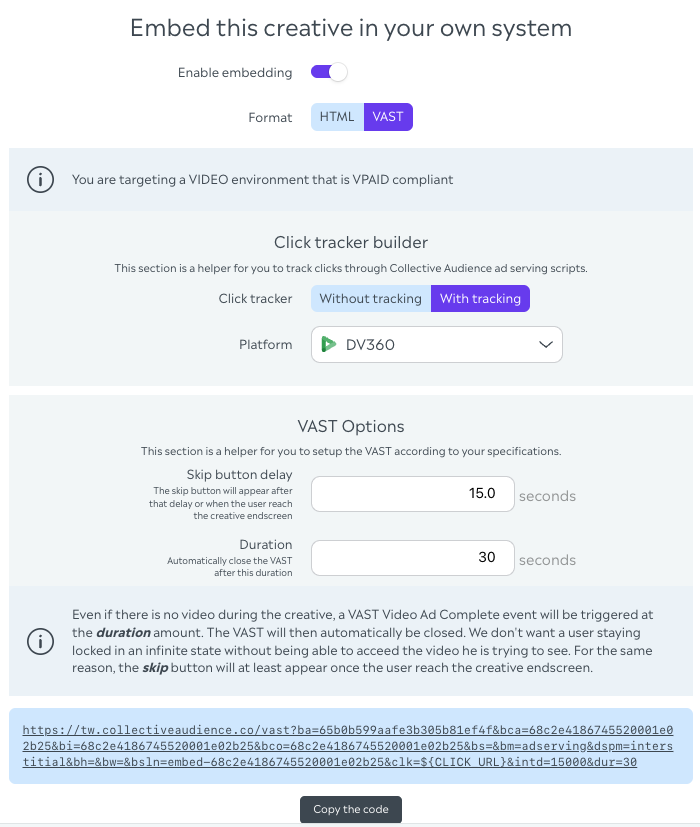Click the info icon beside the VPAID notice
700x827 pixels.
[40, 180]
